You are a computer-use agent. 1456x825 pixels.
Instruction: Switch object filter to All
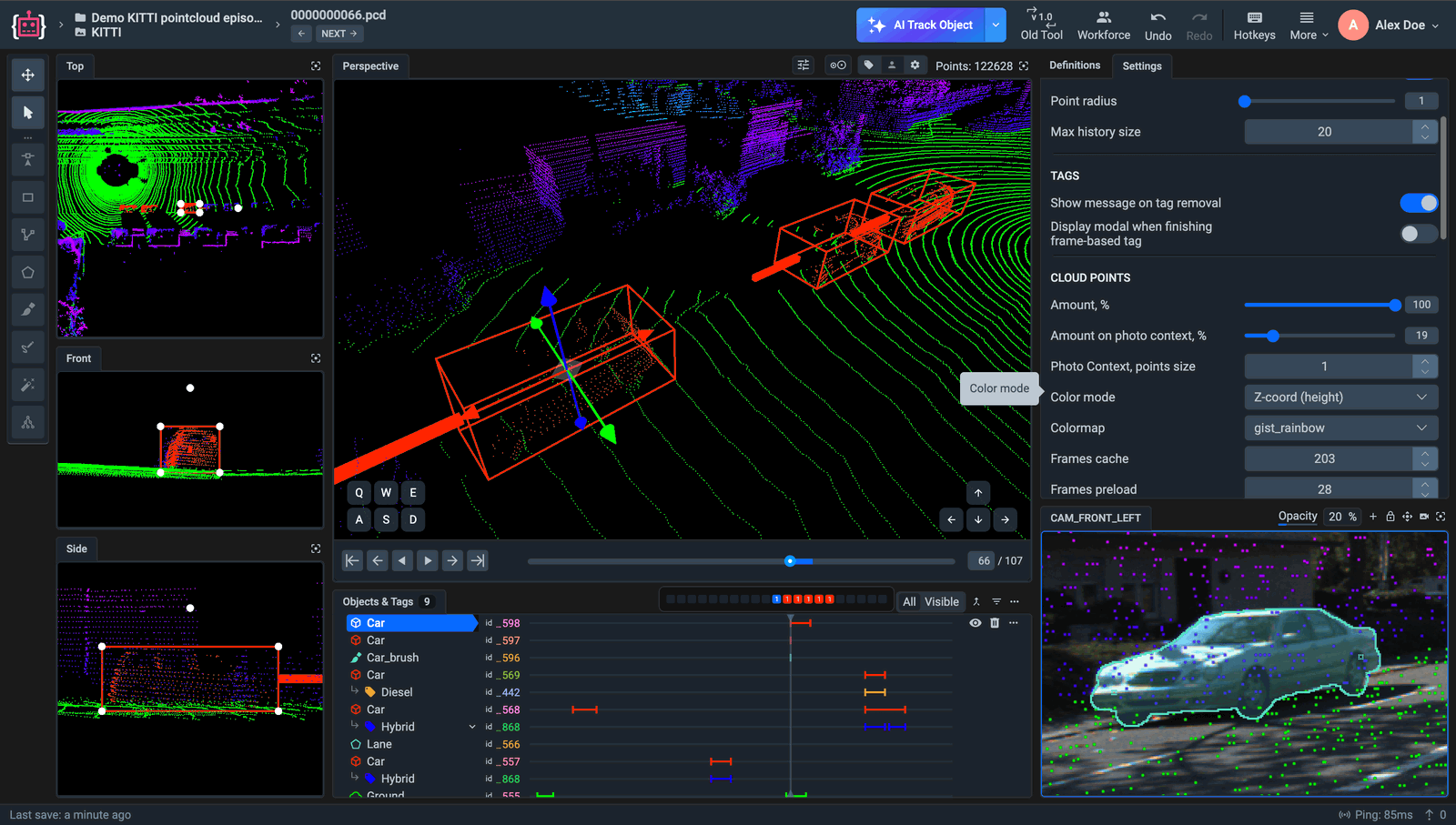[x=909, y=602]
